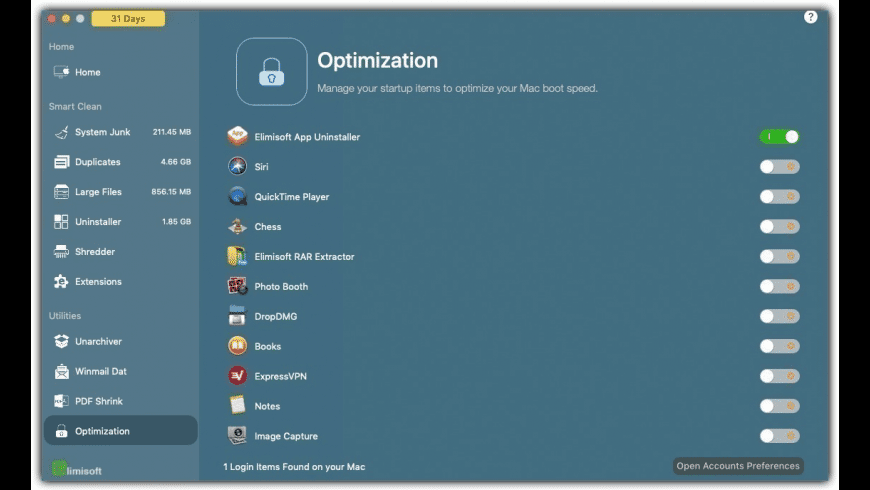Enable the Siri startup toggle
The width and height of the screenshot is (870, 490).
point(780,166)
